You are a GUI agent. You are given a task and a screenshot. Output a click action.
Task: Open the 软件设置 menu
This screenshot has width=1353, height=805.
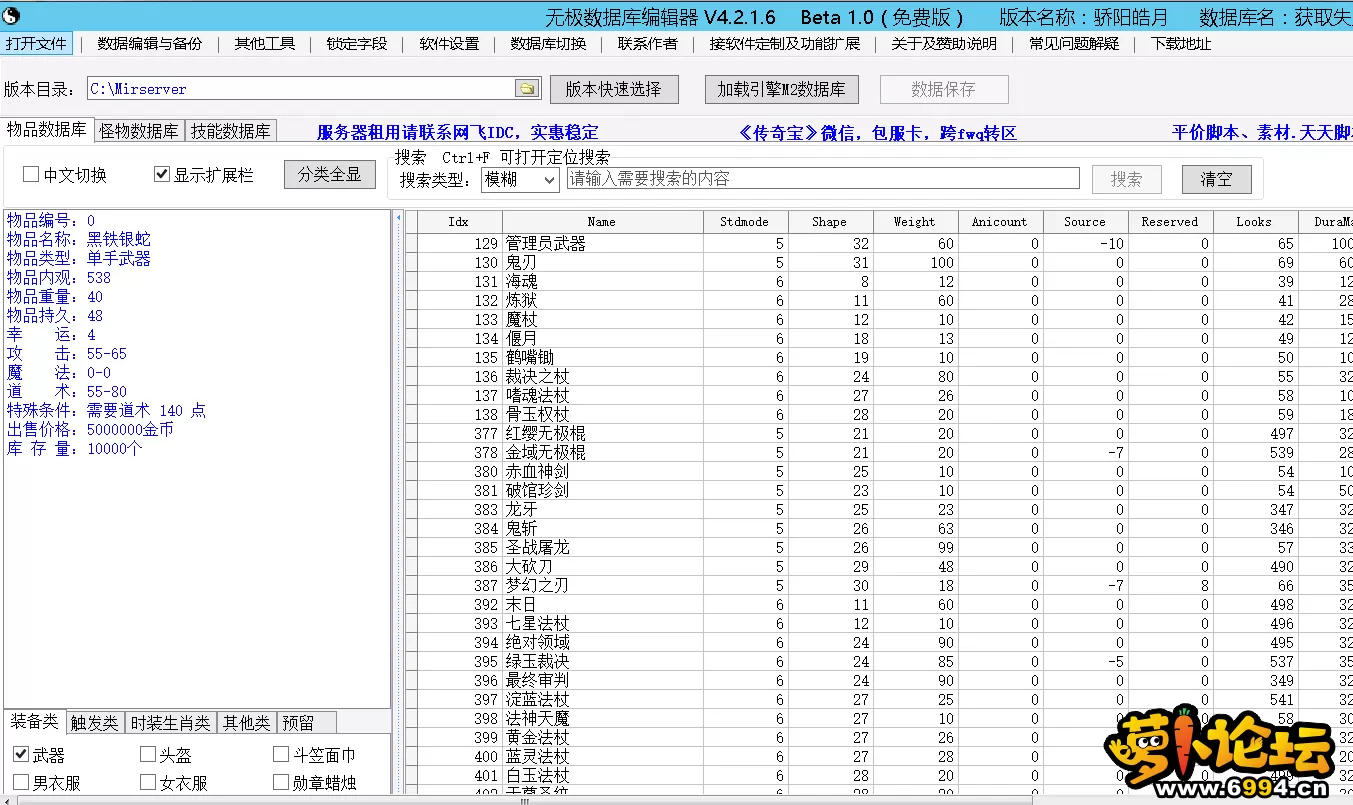pyautogui.click(x=449, y=44)
